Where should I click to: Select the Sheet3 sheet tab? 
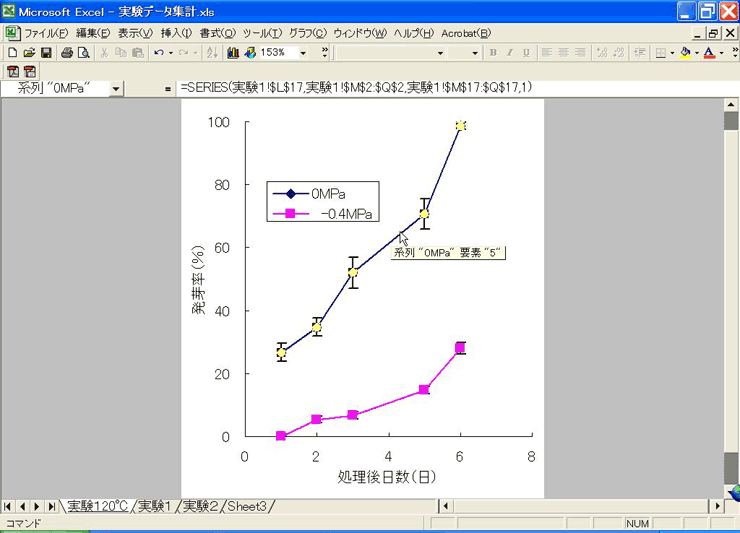click(246, 506)
